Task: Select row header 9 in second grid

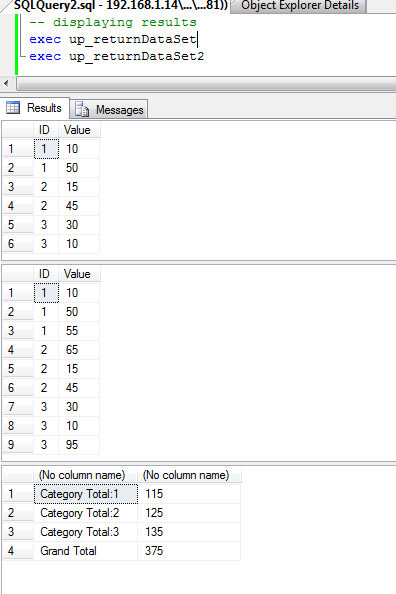Action: point(18,444)
